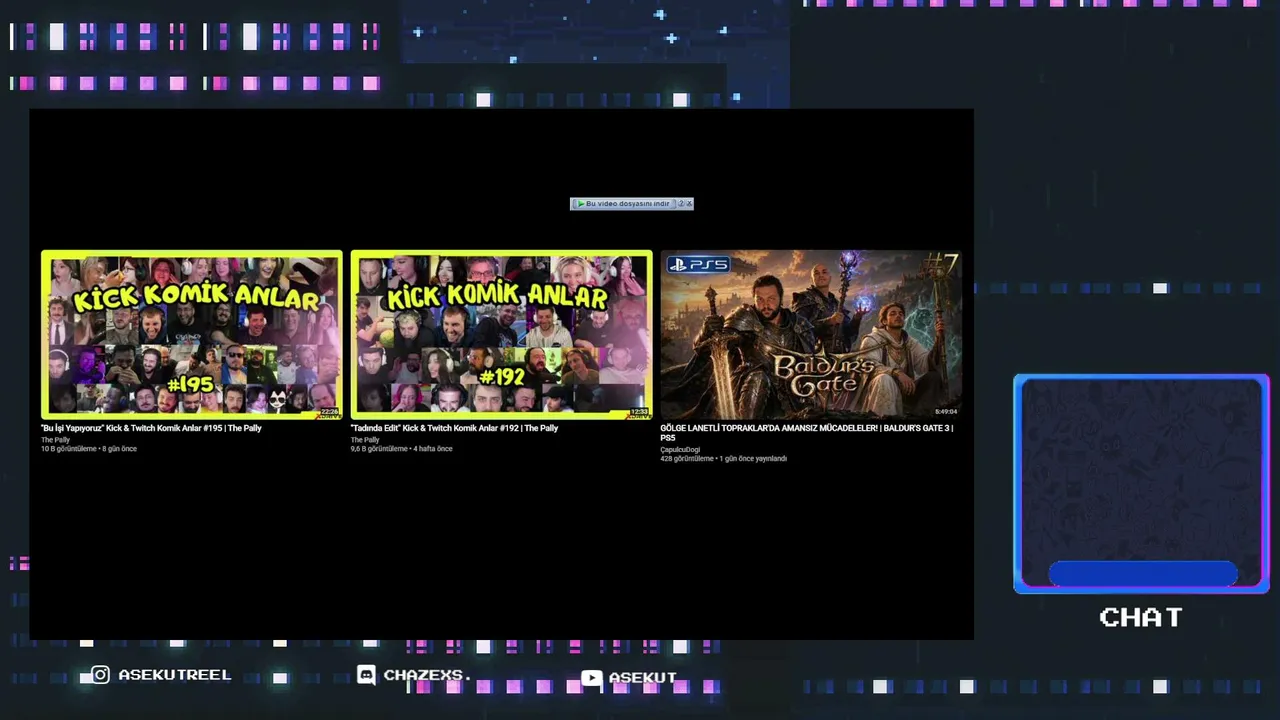The image size is (1280, 720).
Task: Open the ÇapulcuDogi channel link
Action: coord(680,450)
